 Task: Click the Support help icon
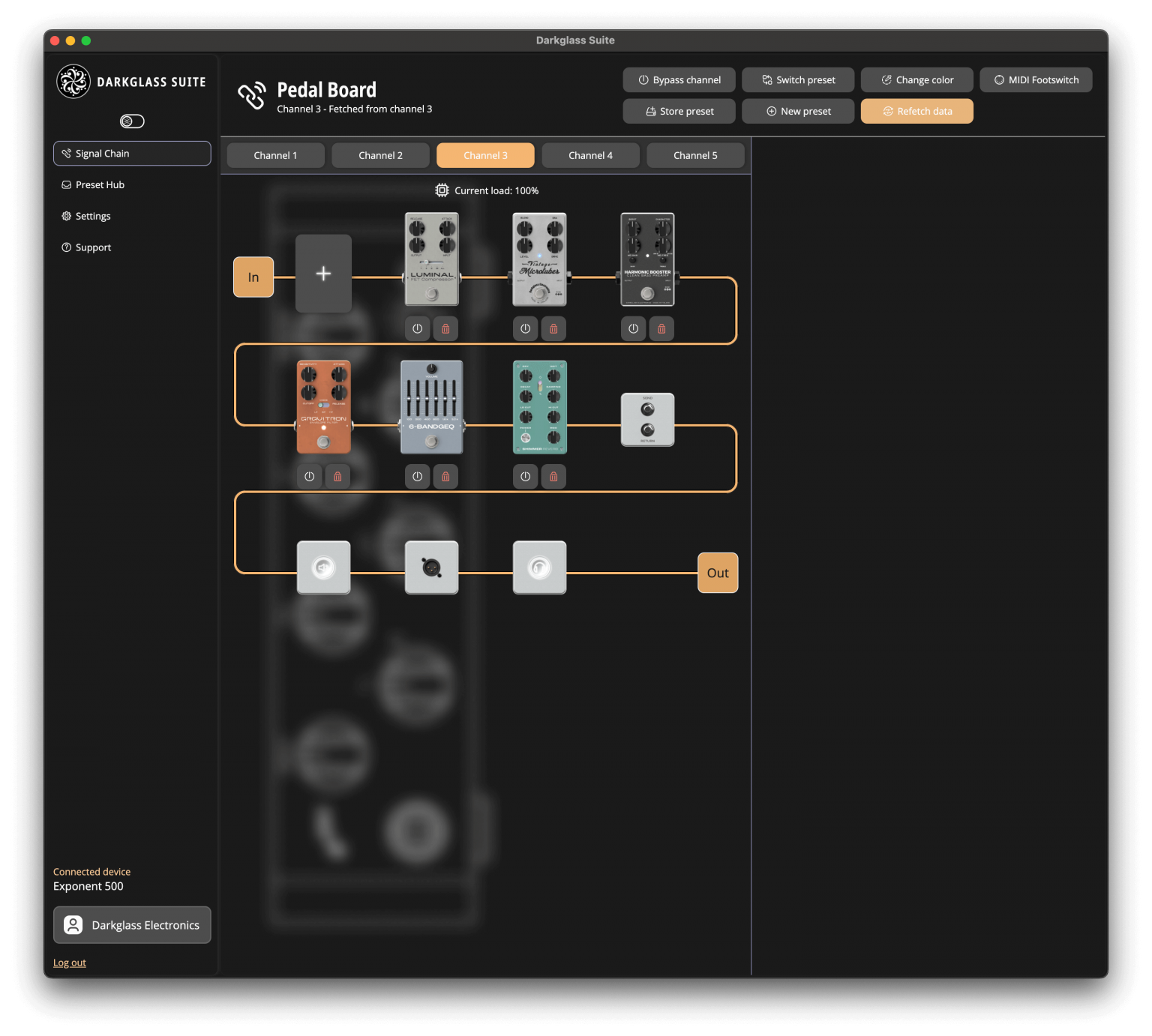click(x=65, y=247)
